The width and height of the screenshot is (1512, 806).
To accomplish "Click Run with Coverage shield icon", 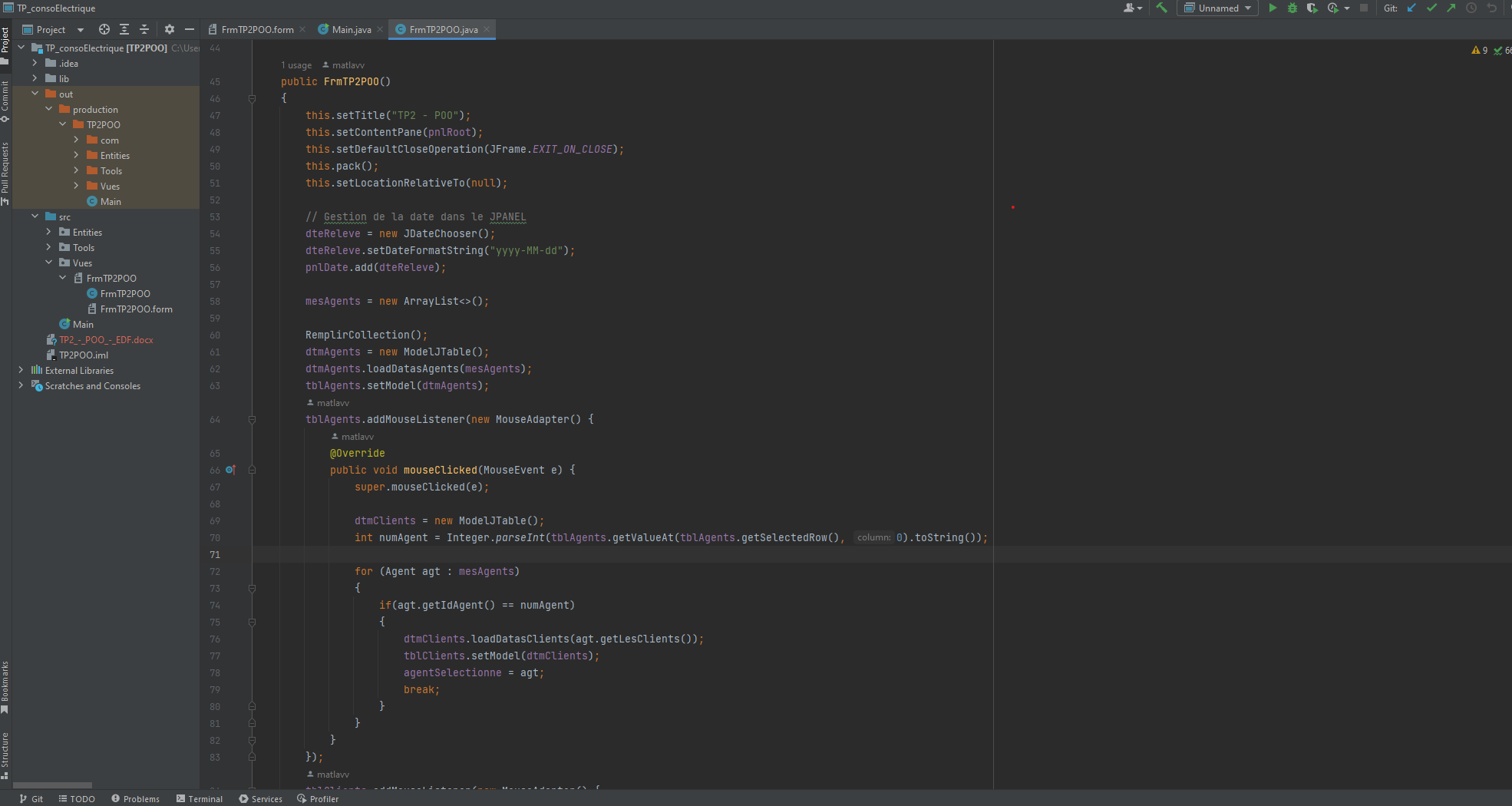I will 1312,8.
